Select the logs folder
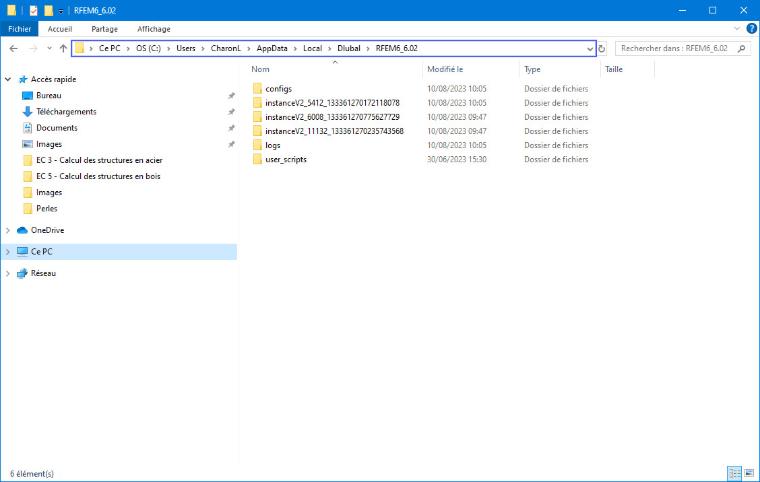 (x=273, y=145)
